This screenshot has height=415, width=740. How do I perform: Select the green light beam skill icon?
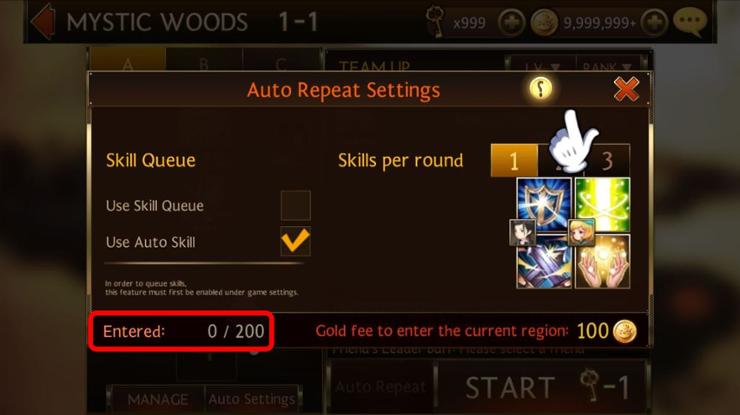click(x=603, y=203)
